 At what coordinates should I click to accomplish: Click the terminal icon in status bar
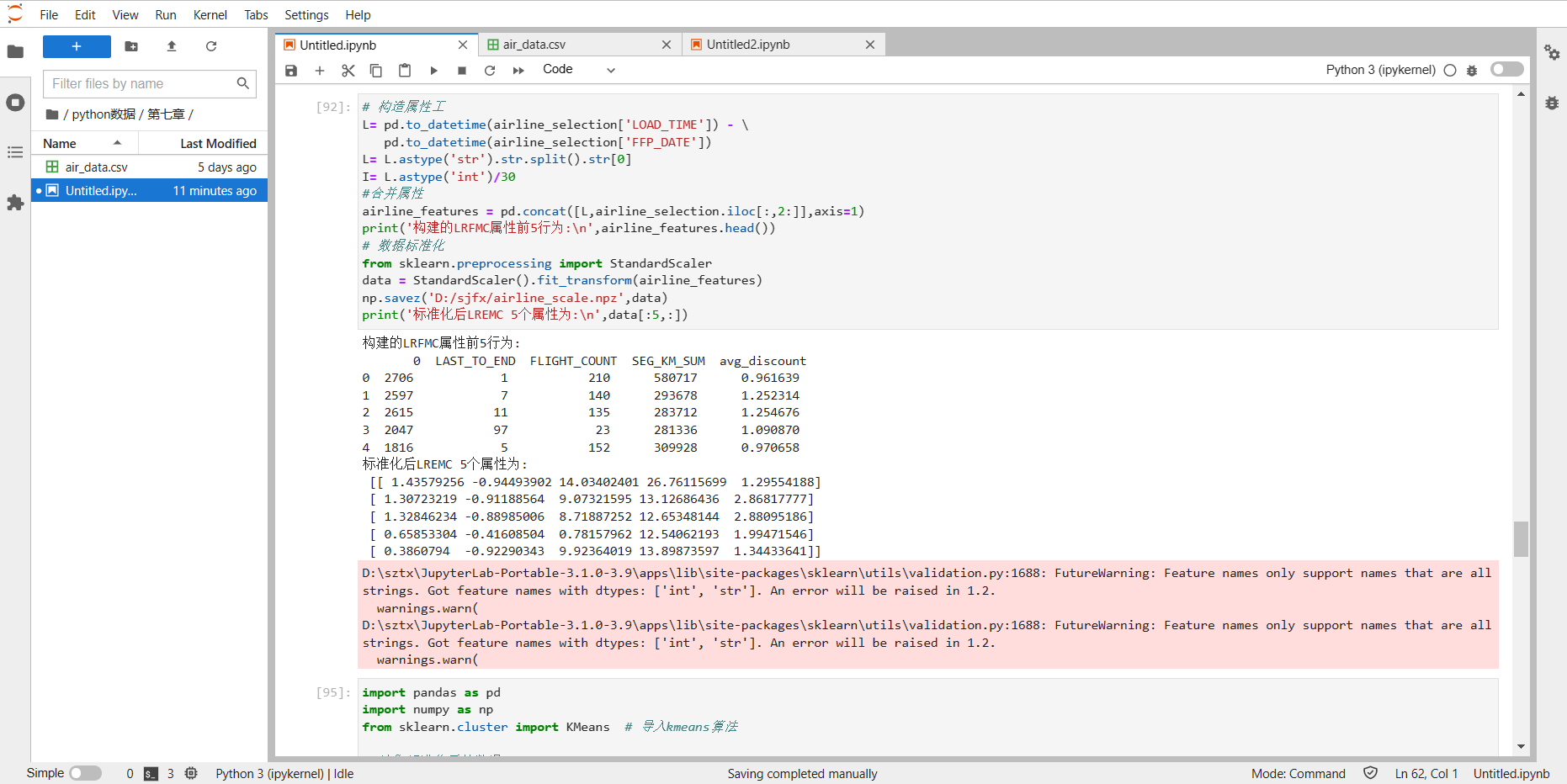[x=151, y=774]
